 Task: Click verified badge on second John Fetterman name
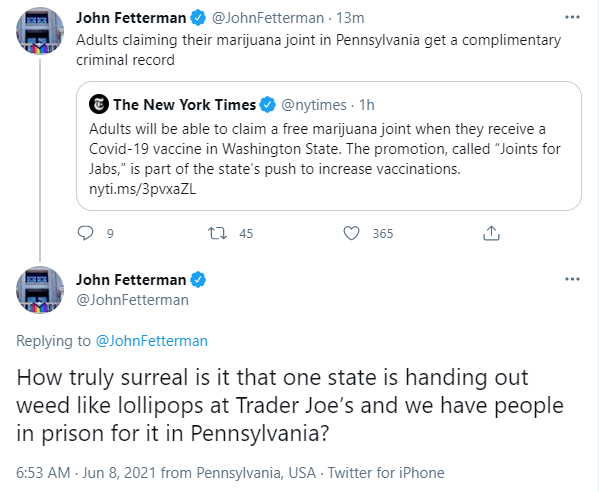[x=198, y=280]
